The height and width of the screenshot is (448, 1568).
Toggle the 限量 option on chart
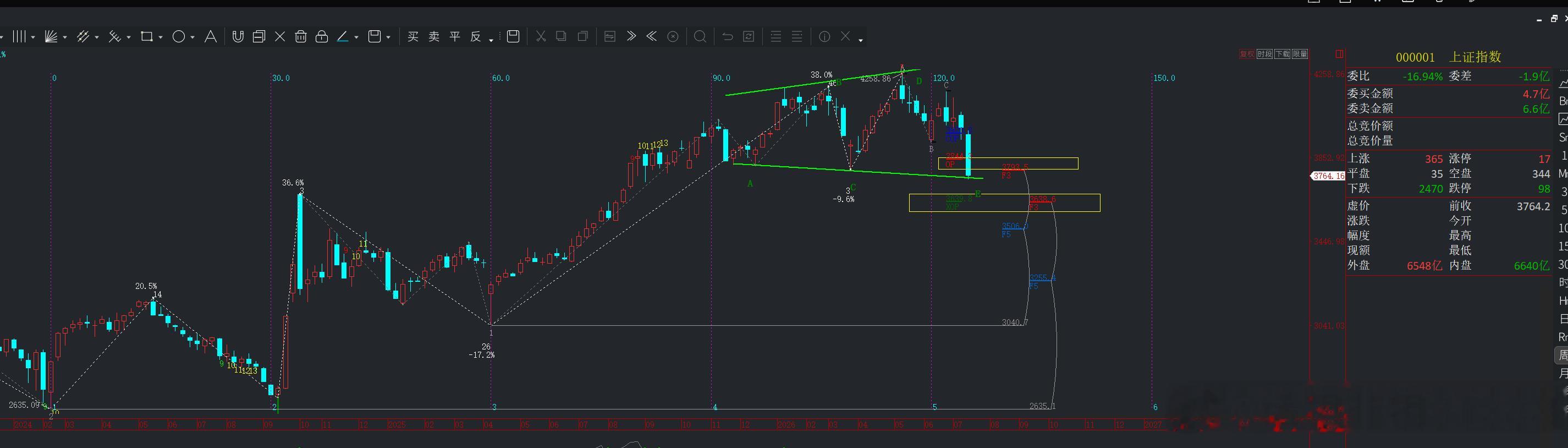(1300, 54)
